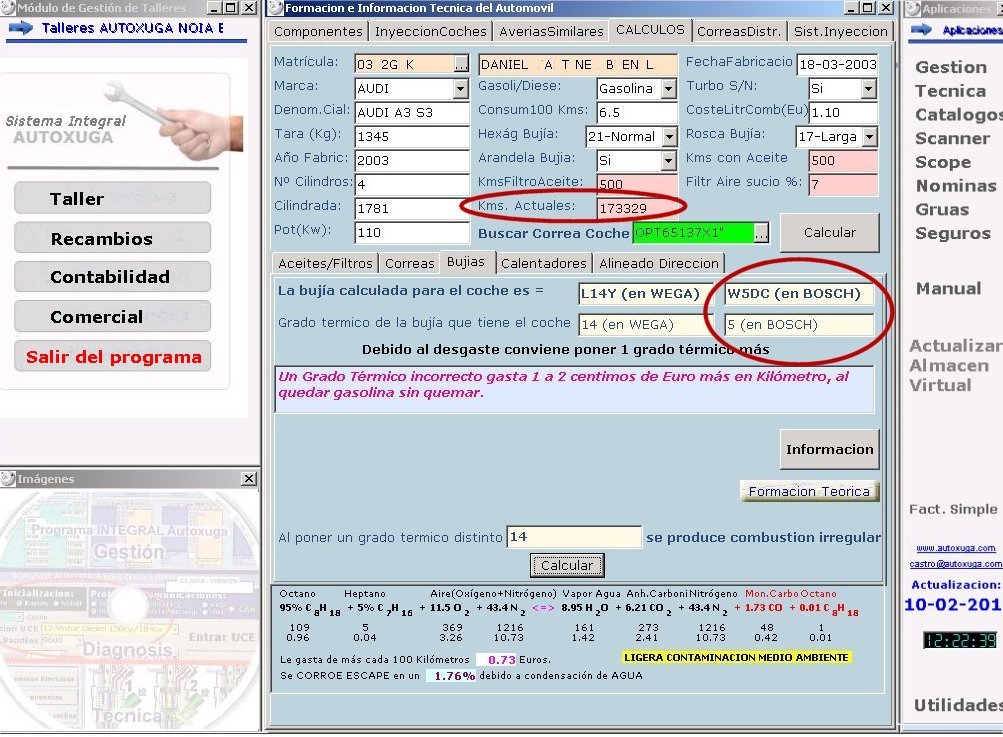Click the Tara (Kg) field
1003x737 pixels.
[x=412, y=136]
